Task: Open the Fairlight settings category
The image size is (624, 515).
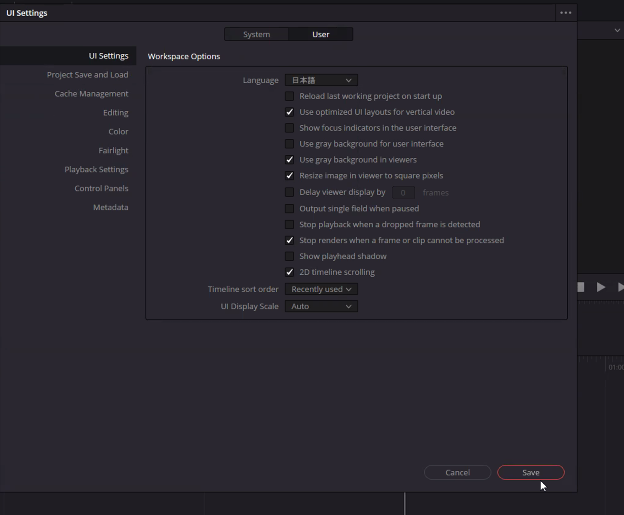Action: coord(113,151)
